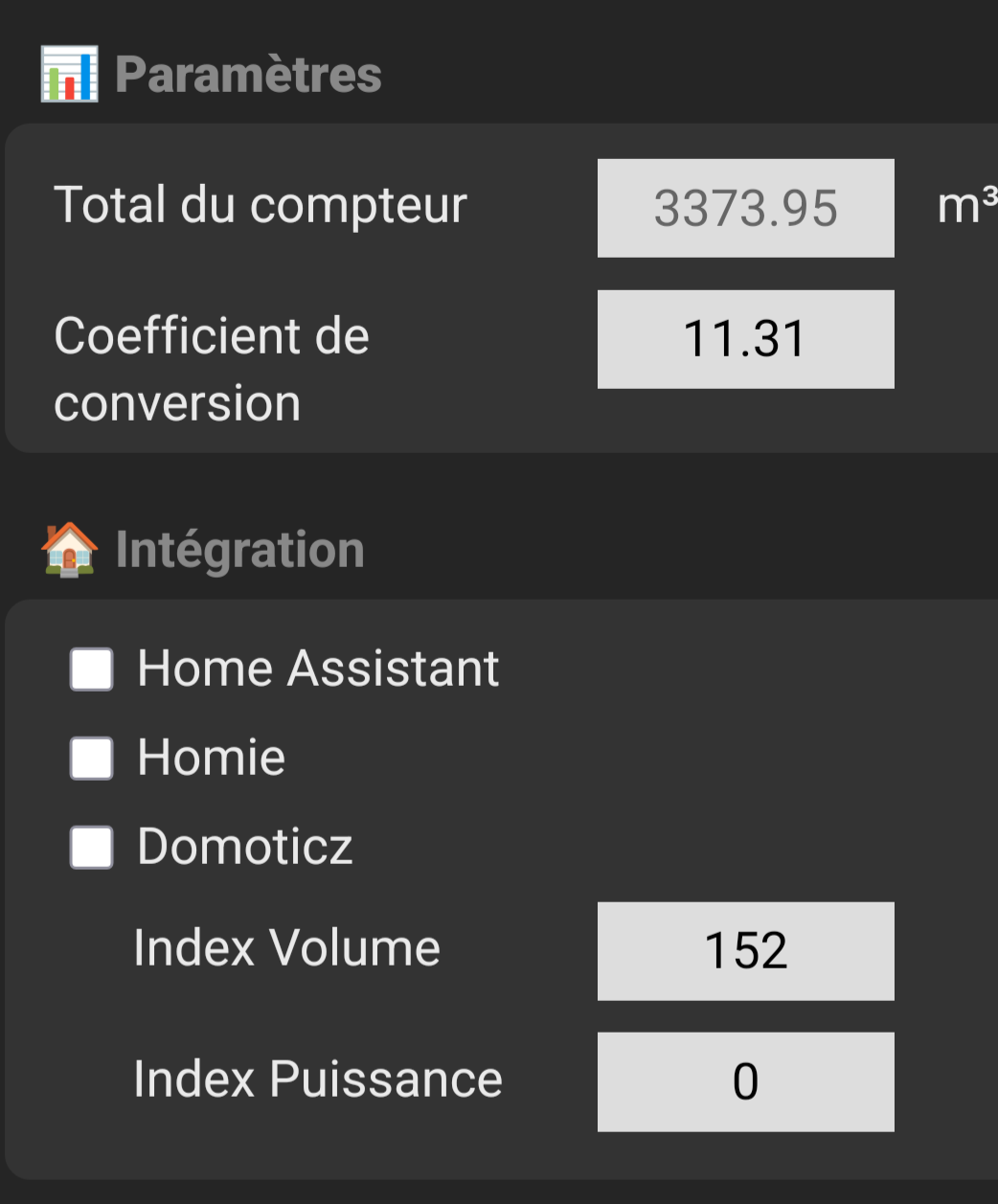Viewport: 998px width, 1204px height.
Task: Click the bar chart icon beside Paramètres
Action: pos(69,75)
